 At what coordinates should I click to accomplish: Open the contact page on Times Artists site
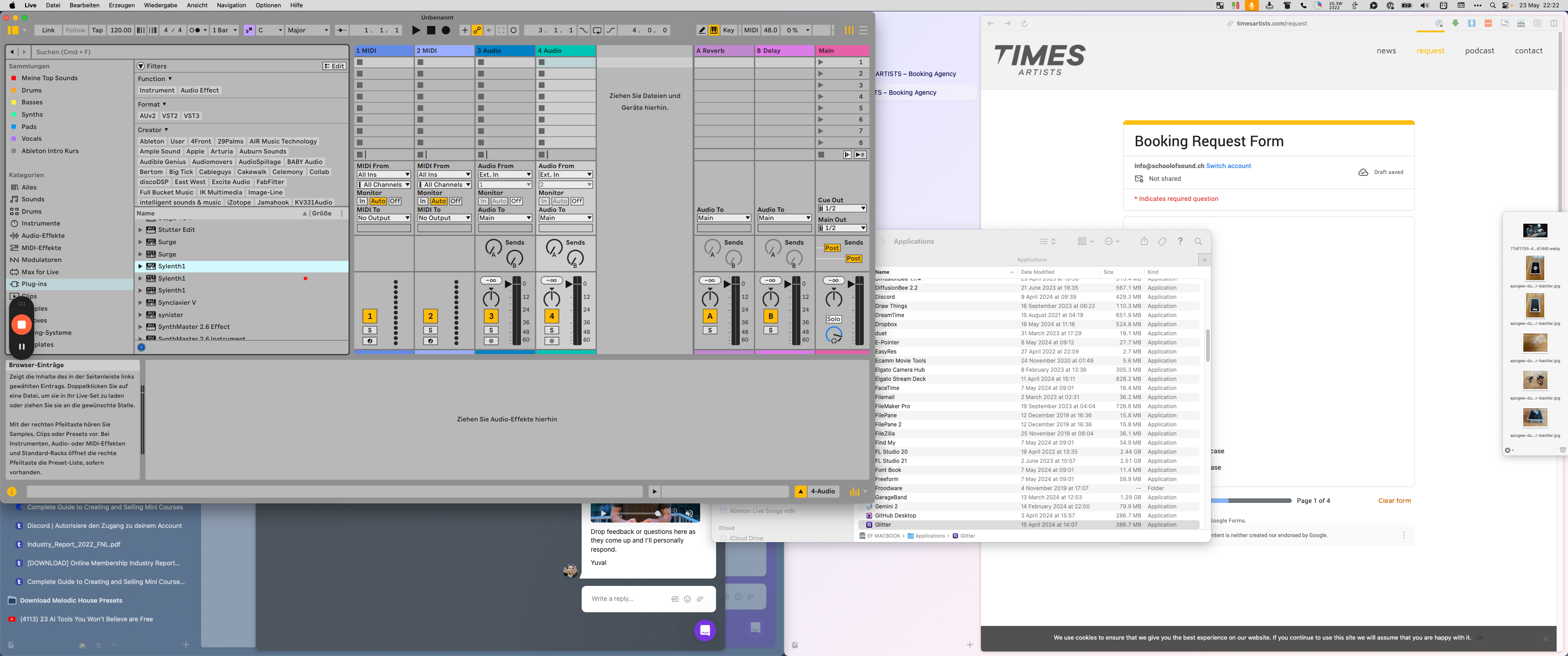pyautogui.click(x=1528, y=51)
